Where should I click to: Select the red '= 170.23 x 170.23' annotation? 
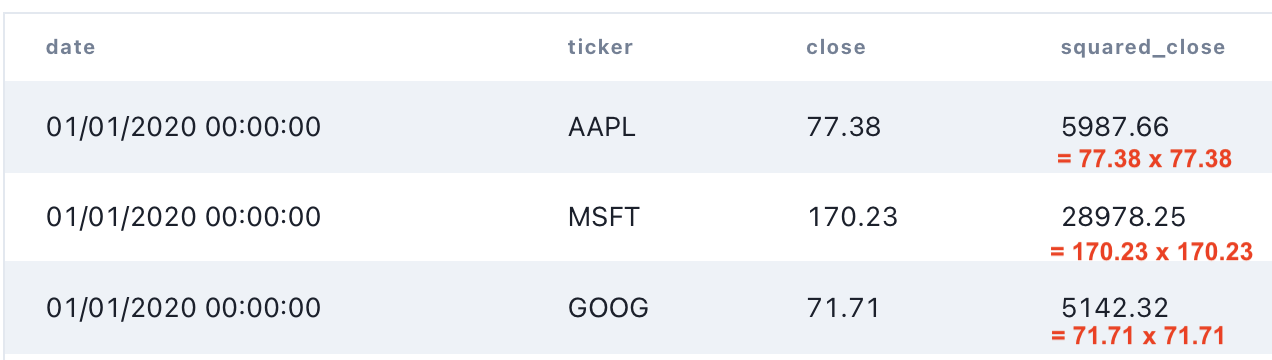pyautogui.click(x=1151, y=252)
